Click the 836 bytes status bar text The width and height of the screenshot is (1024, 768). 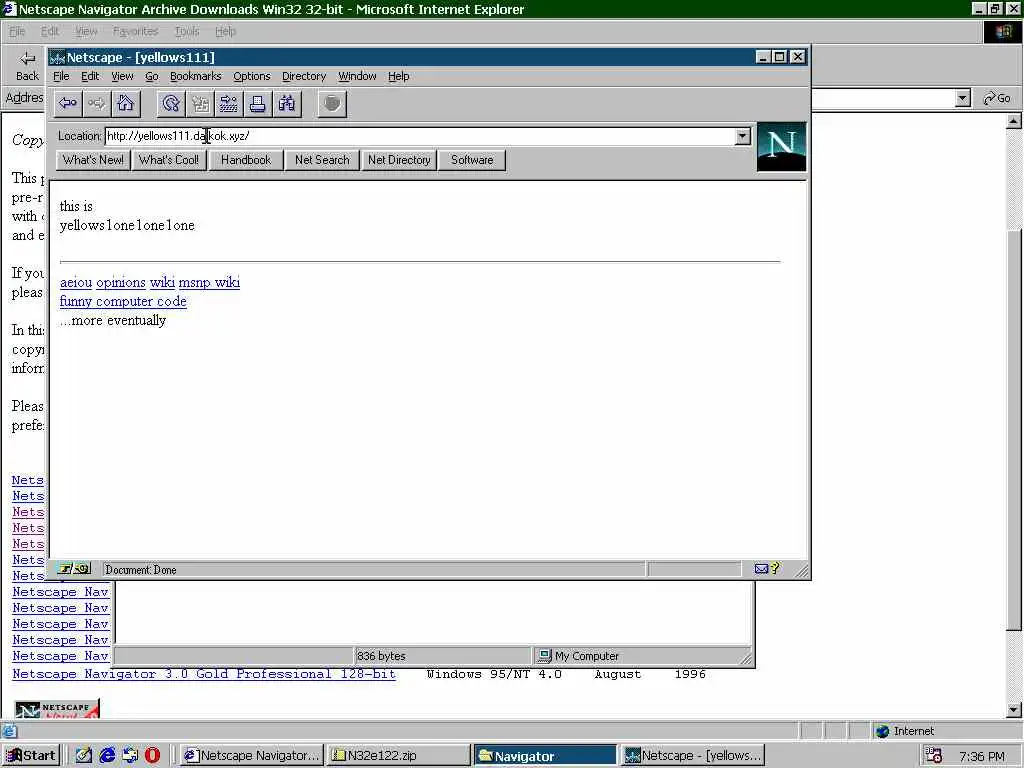381,656
